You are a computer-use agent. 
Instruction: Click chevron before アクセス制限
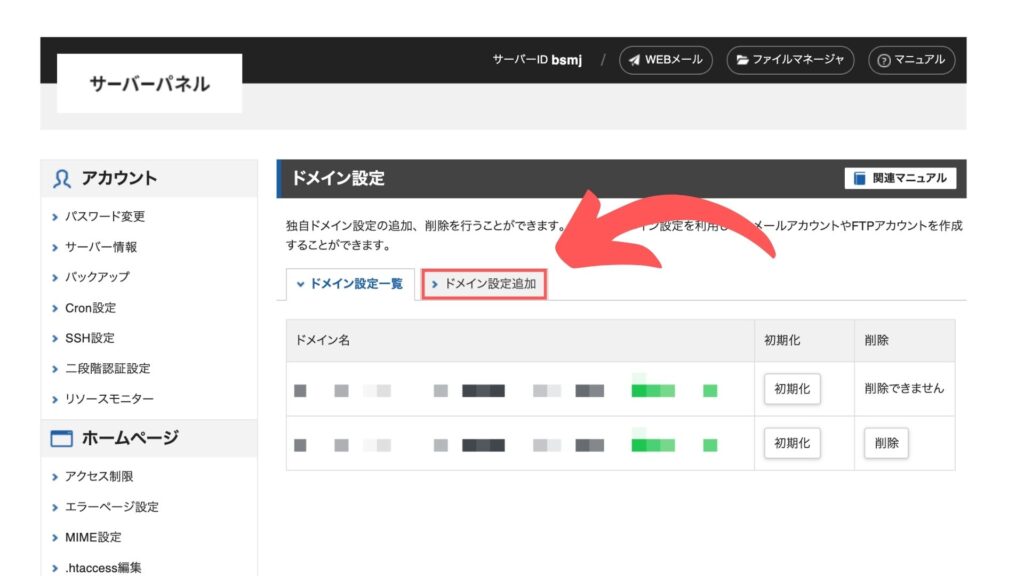pos(55,477)
